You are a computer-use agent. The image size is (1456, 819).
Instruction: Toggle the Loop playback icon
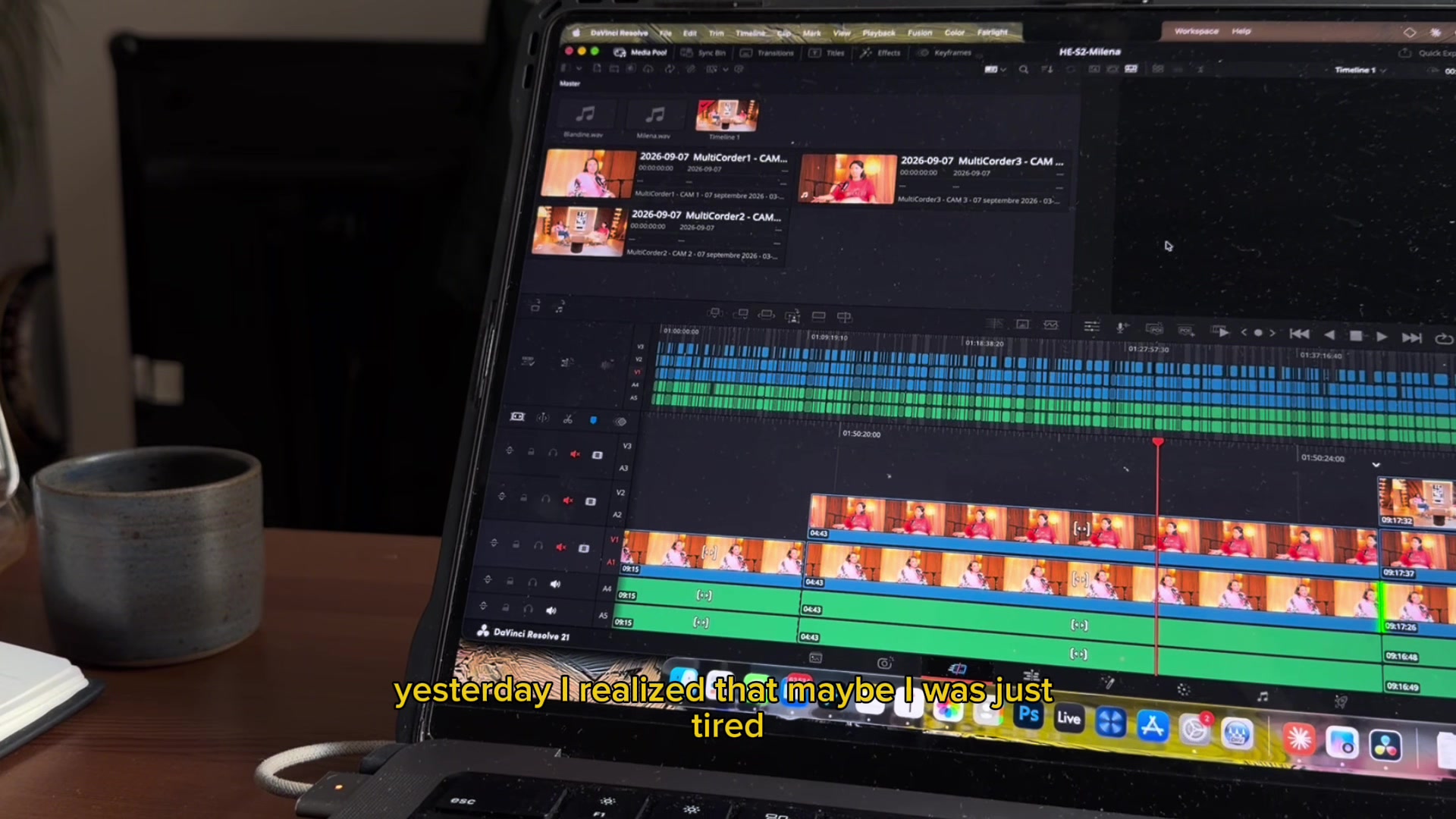[1444, 339]
